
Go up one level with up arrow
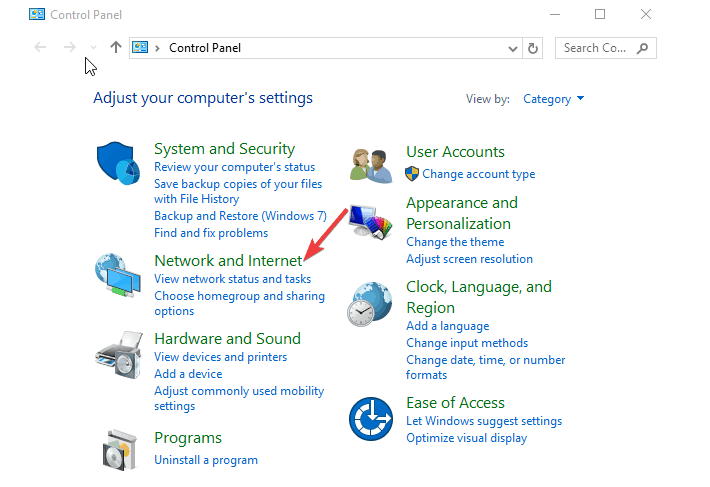[116, 47]
